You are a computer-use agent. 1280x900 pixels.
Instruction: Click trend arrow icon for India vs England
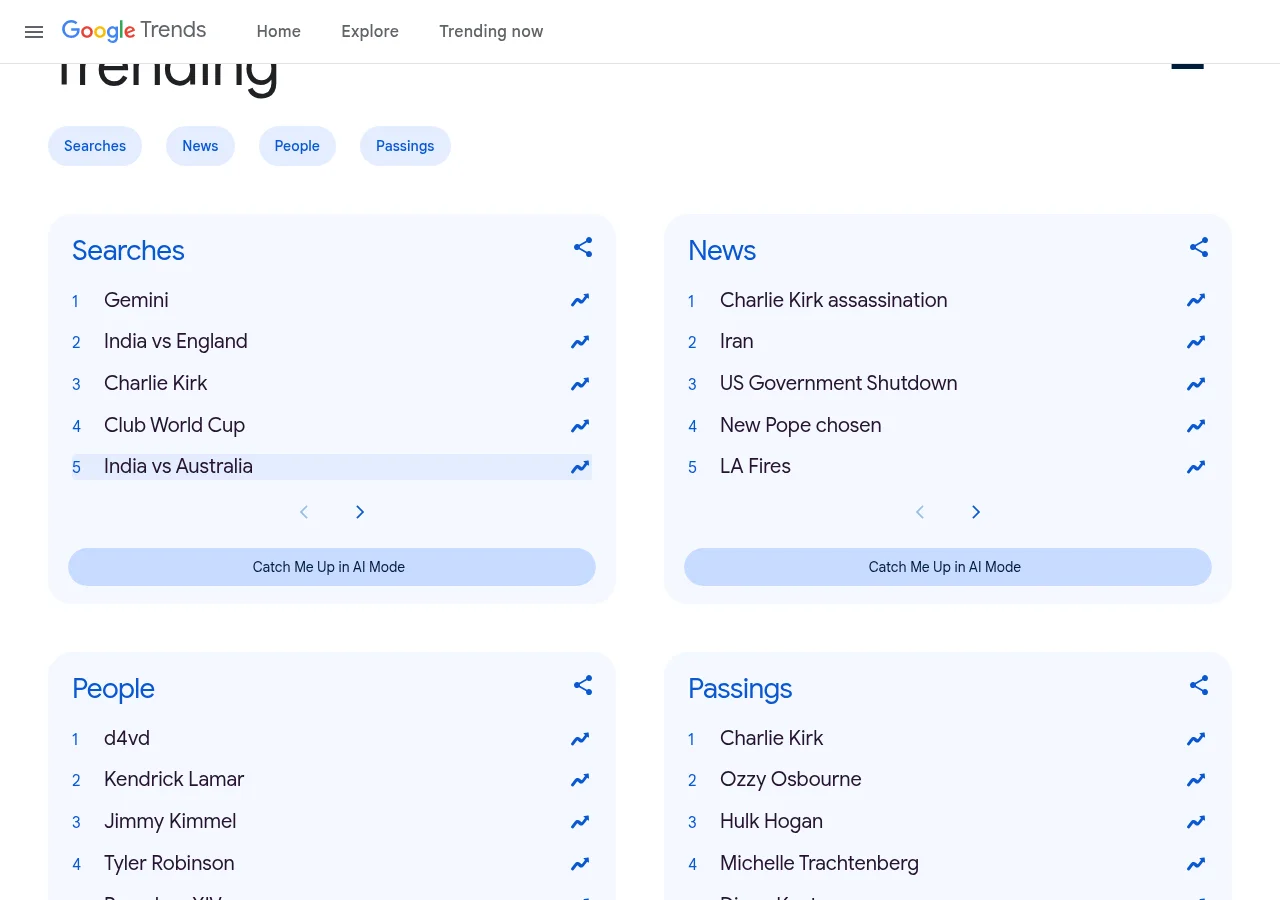tap(580, 342)
